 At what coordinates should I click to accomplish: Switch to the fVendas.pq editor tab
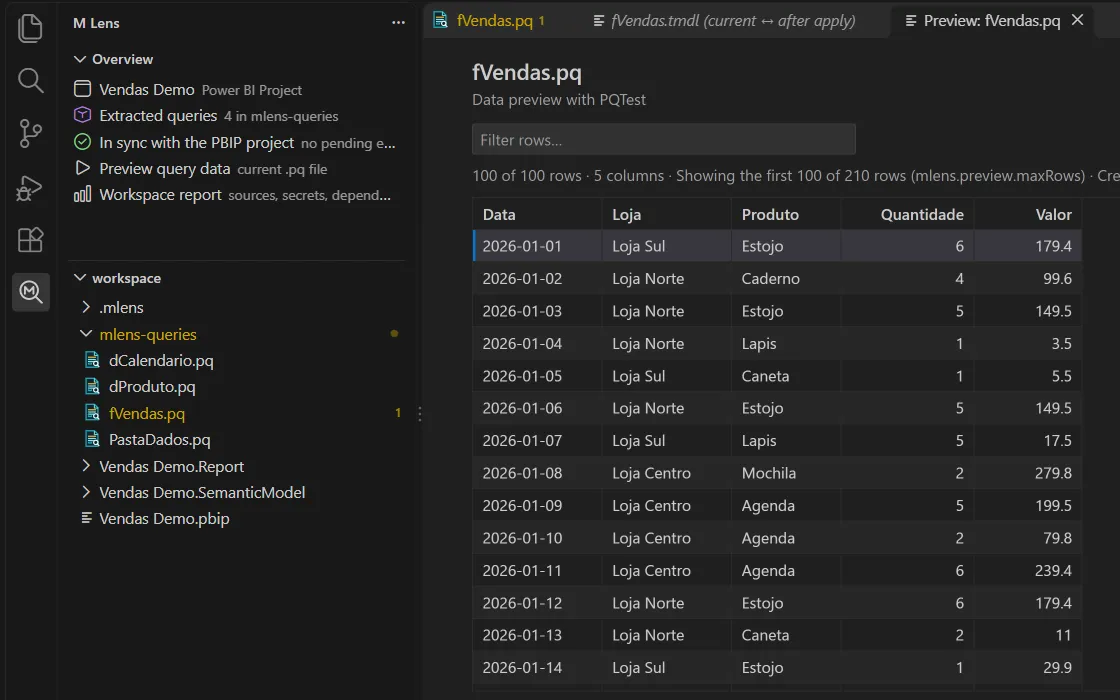click(x=495, y=21)
